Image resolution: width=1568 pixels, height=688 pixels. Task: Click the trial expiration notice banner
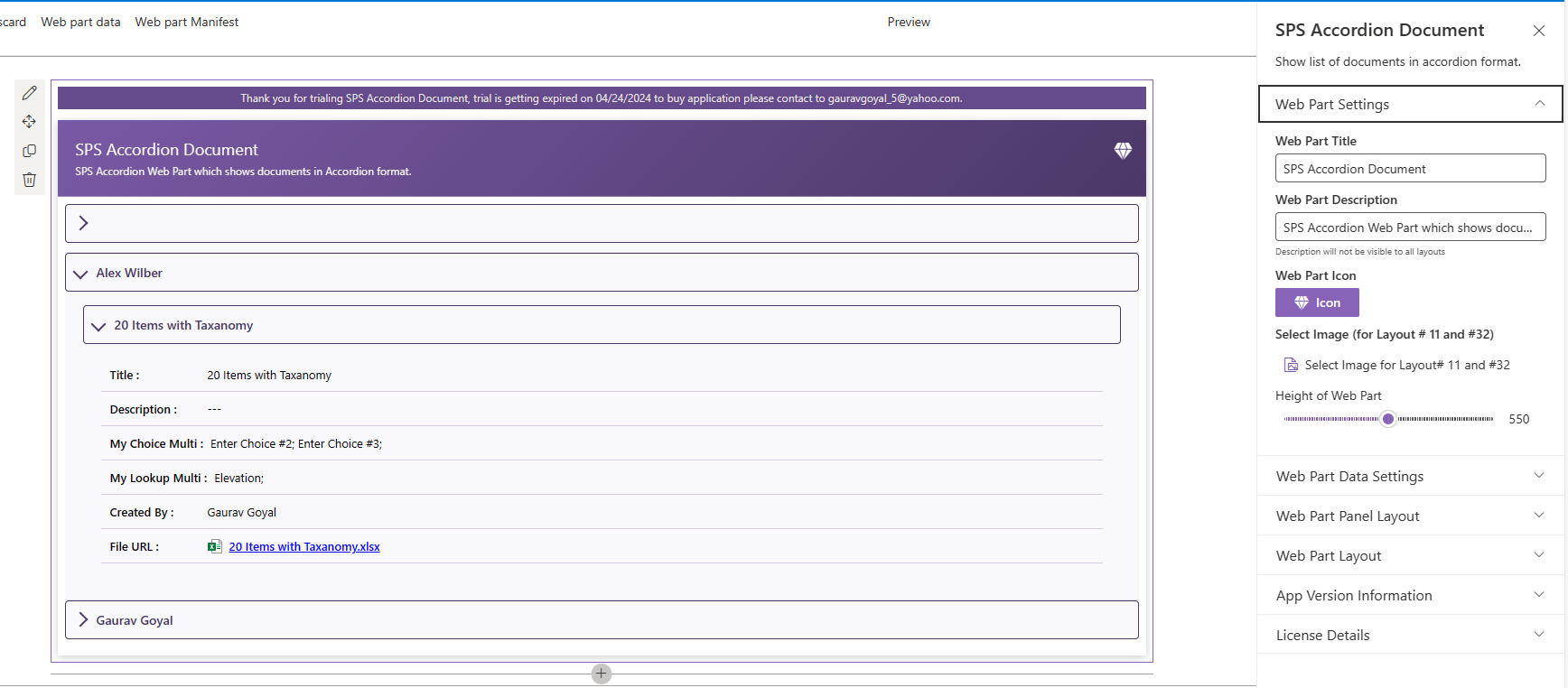click(602, 98)
